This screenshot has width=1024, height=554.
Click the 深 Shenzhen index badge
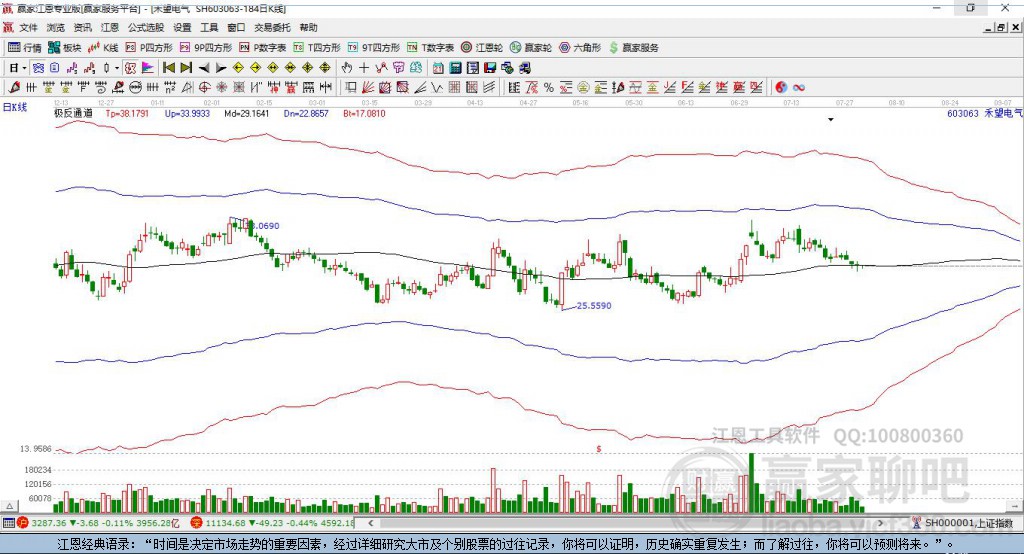197,523
